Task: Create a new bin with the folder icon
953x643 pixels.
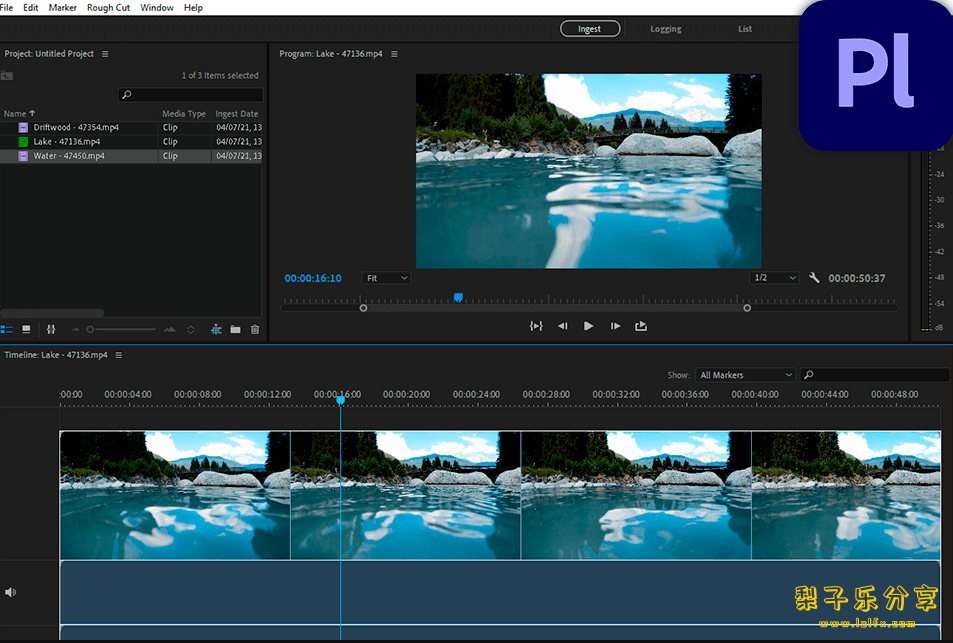Action: pos(235,329)
